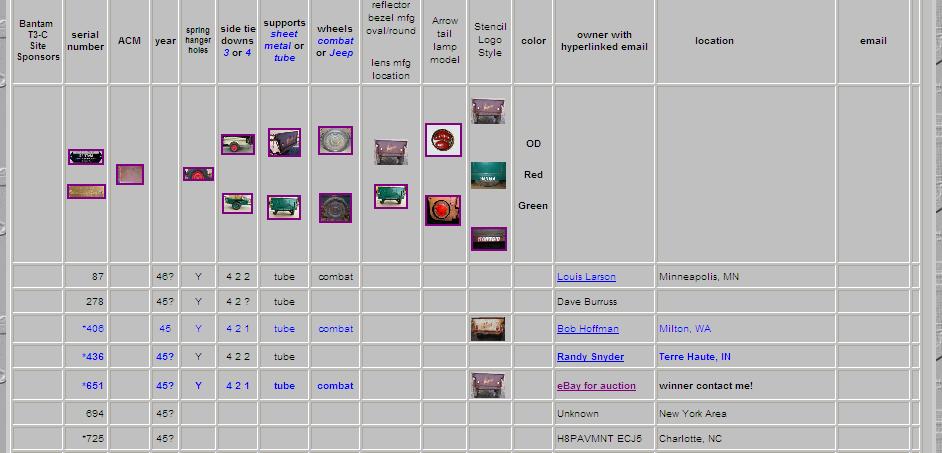Image resolution: width=942 pixels, height=453 pixels.
Task: Select the 4 2 2 cell in Randy Snyder row
Action: click(238, 357)
